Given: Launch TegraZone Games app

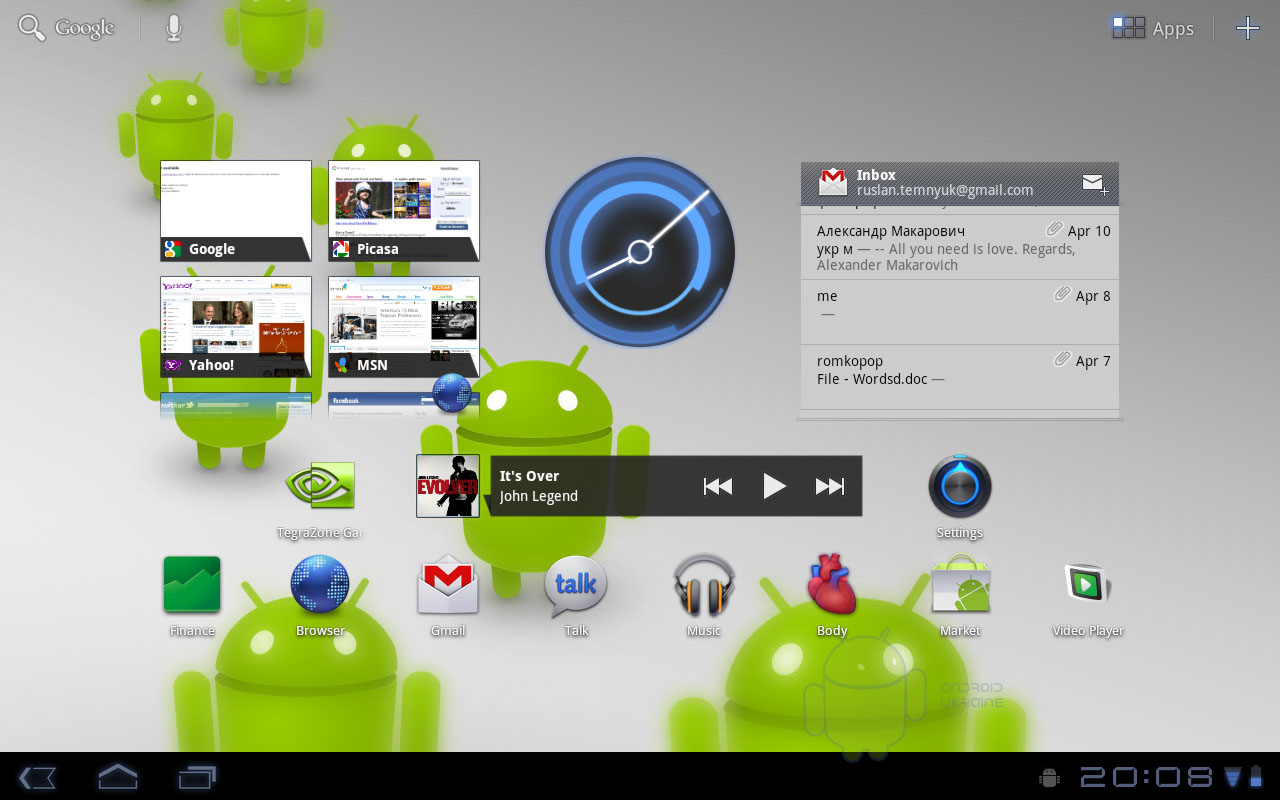Looking at the screenshot, I should [320, 498].
